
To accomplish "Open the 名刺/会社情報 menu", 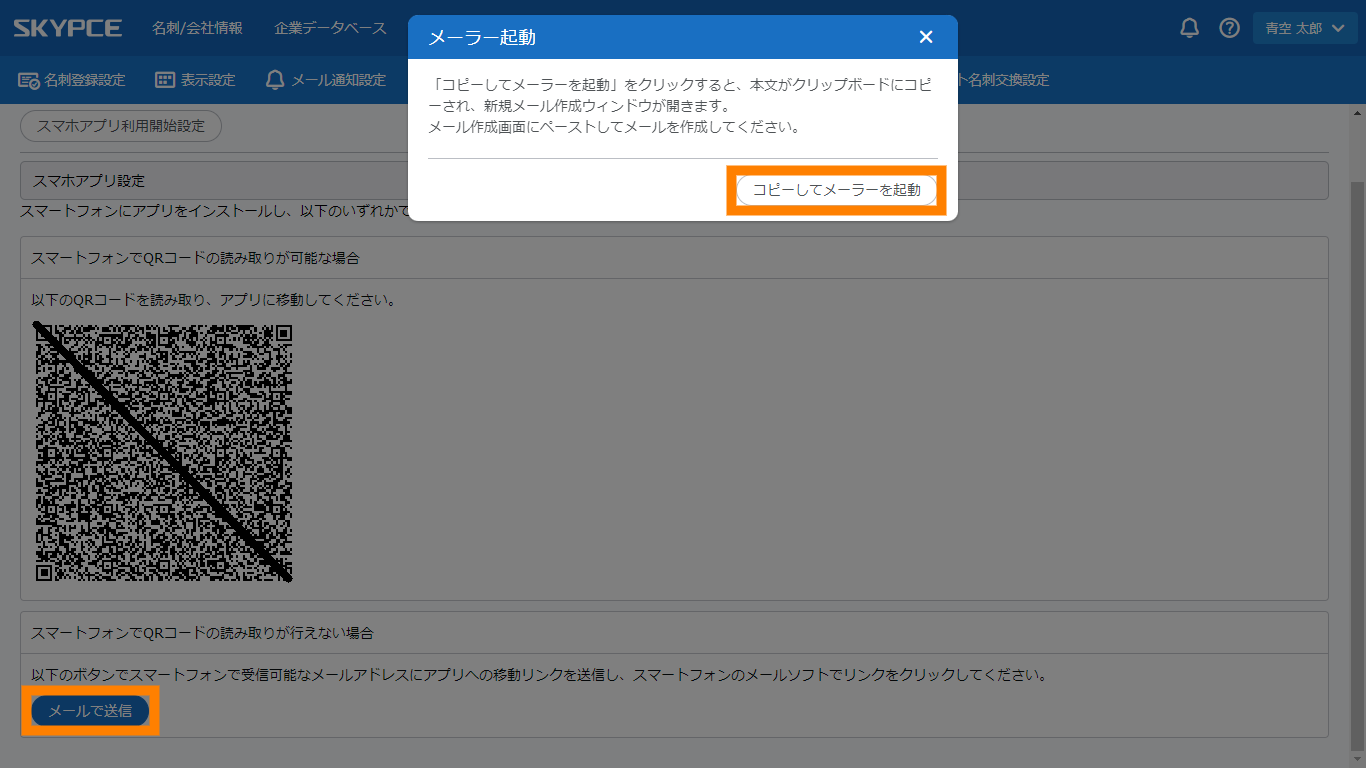I will point(197,28).
